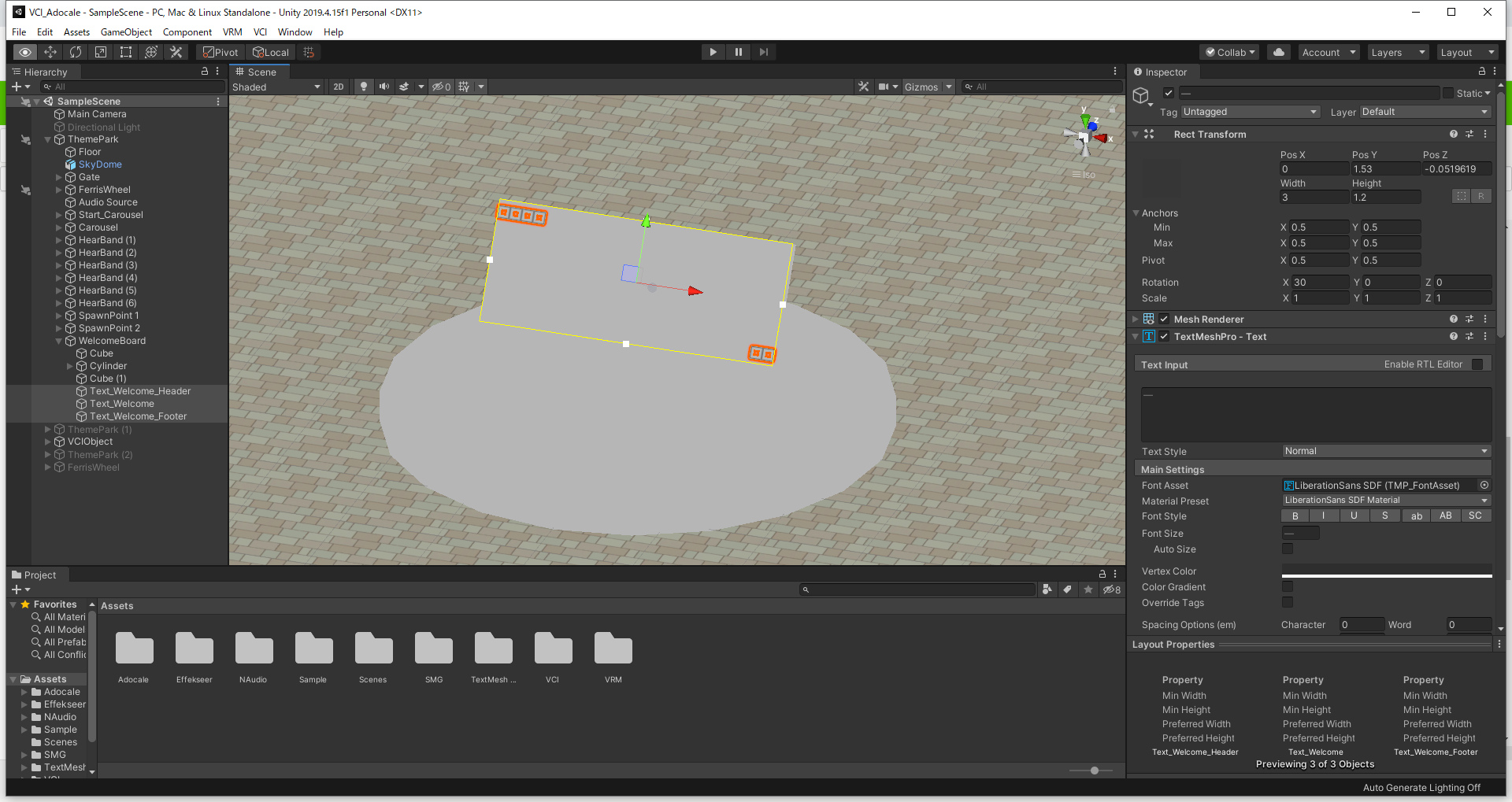The width and height of the screenshot is (1512, 802).
Task: Open the Layout dropdown
Action: pos(1467,52)
